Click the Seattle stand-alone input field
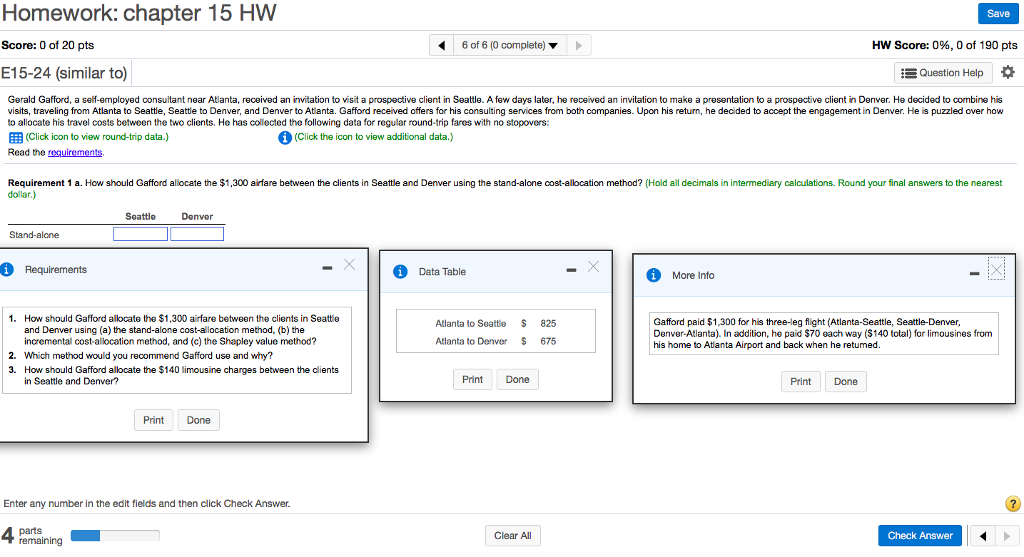The height and width of the screenshot is (557, 1024). coord(140,234)
